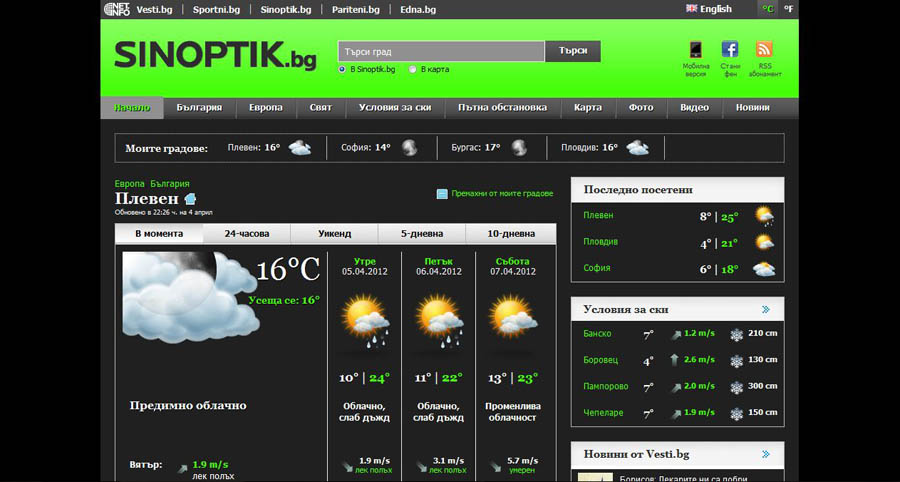Click weather icon in Пловдив recently visited row
Viewport: 900px width, 482px height.
pyautogui.click(x=764, y=242)
